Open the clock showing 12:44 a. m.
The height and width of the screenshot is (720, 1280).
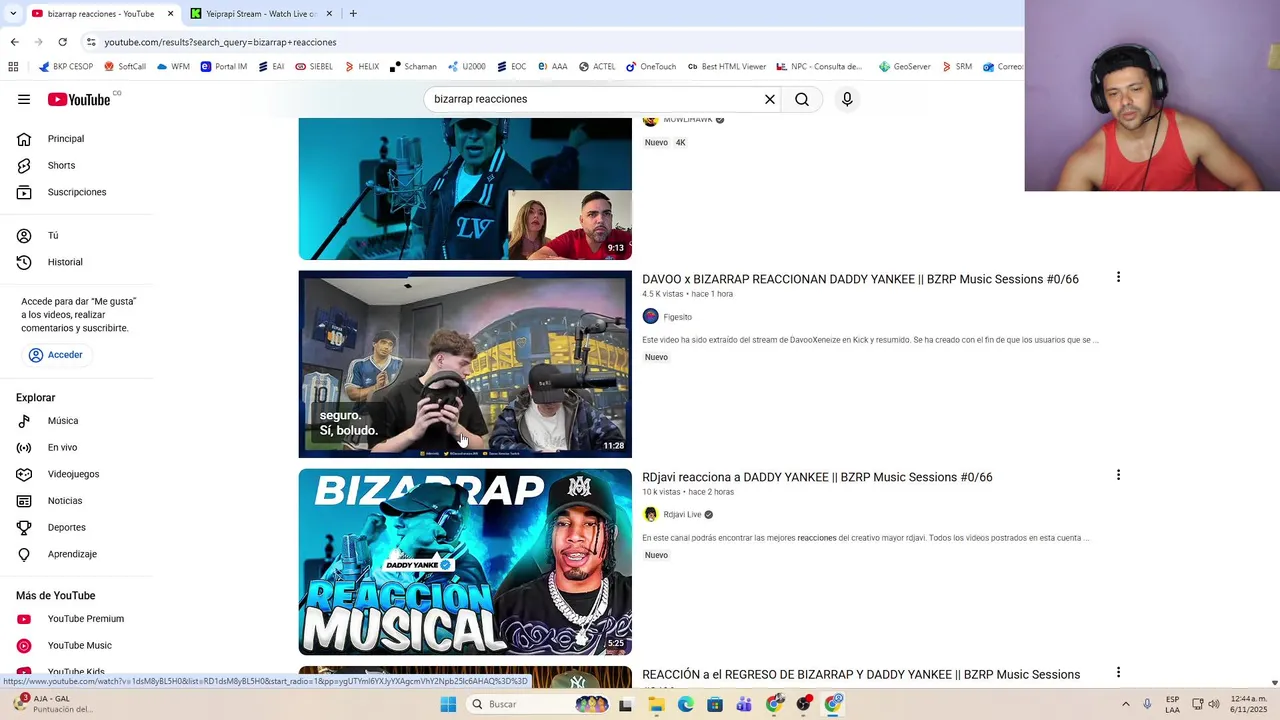[x=1249, y=704]
